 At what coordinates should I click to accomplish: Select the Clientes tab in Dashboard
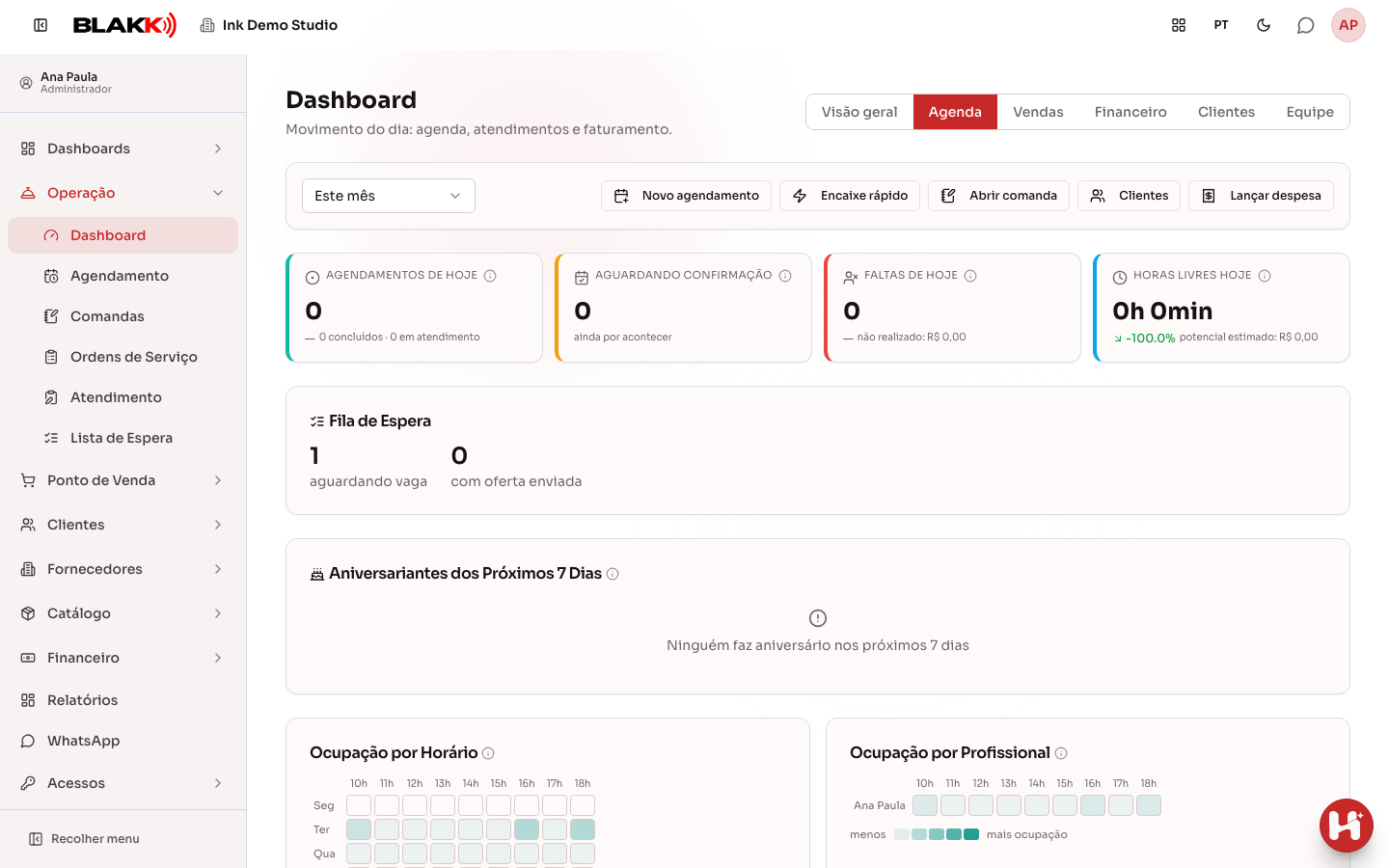coord(1226,112)
